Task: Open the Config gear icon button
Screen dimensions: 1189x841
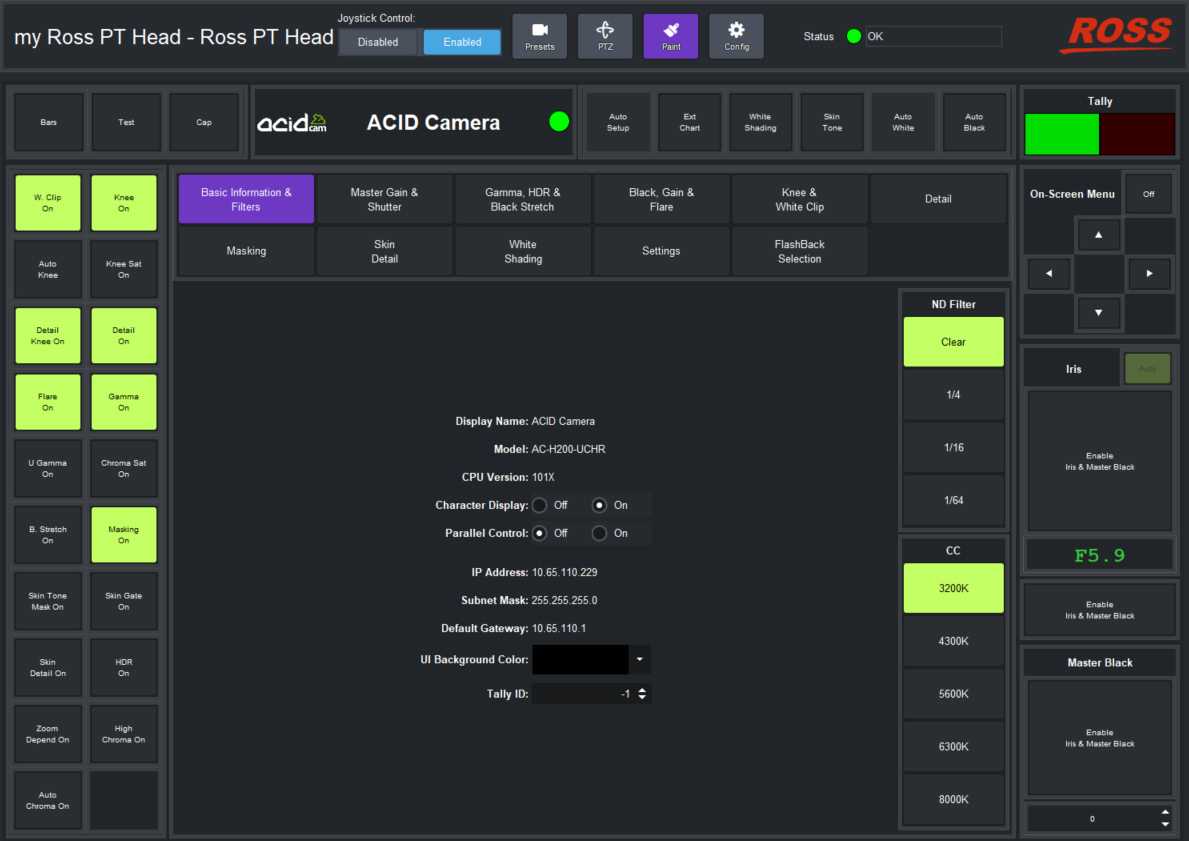Action: tap(736, 36)
